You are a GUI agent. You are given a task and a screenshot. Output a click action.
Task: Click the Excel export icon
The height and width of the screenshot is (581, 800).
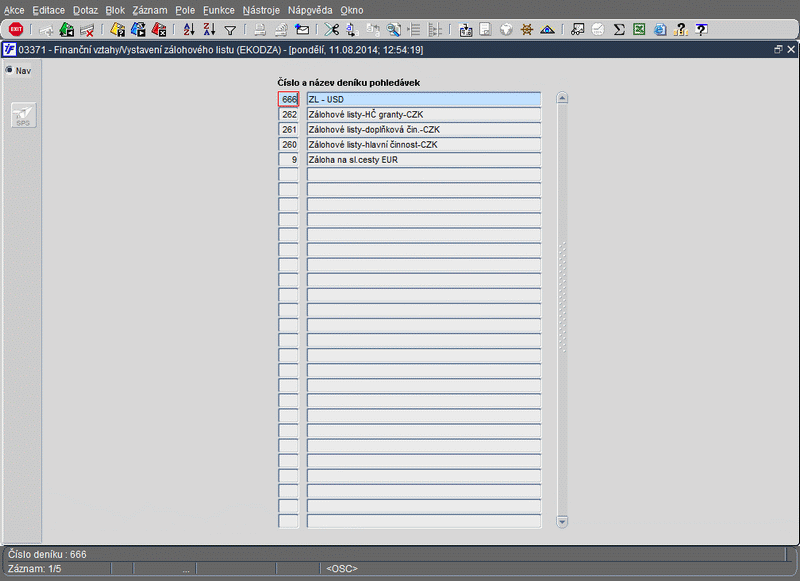pyautogui.click(x=639, y=30)
